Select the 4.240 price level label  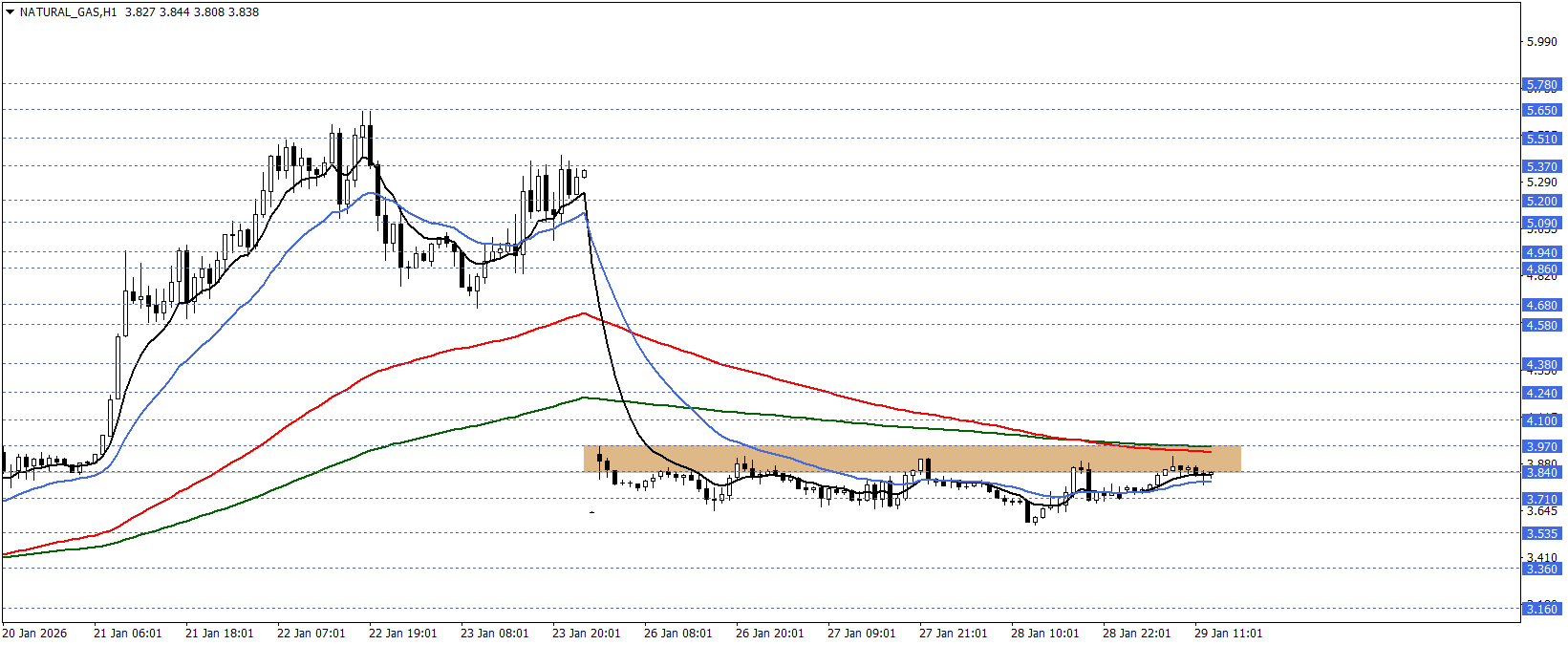[1540, 393]
